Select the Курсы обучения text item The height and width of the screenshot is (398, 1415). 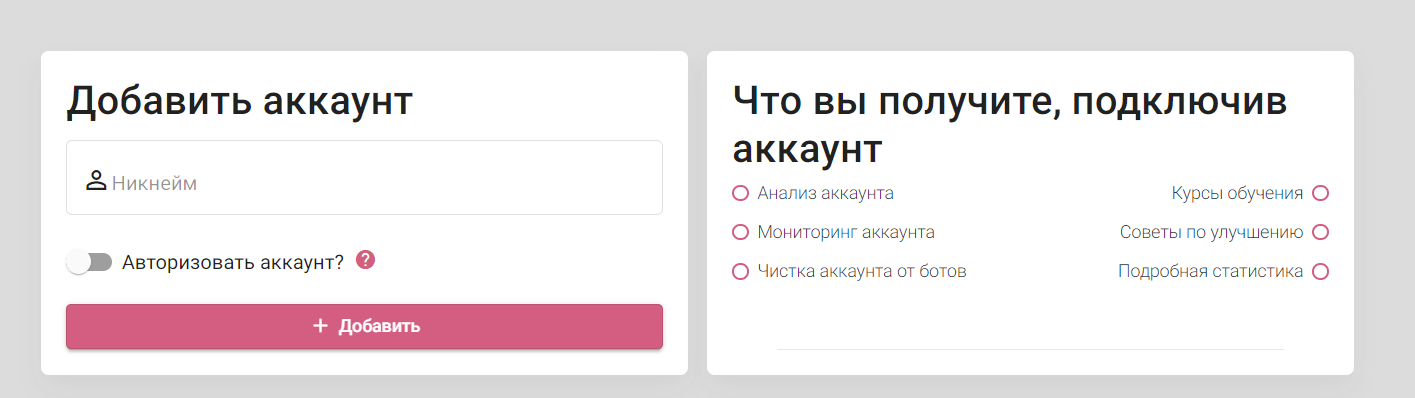[1237, 193]
